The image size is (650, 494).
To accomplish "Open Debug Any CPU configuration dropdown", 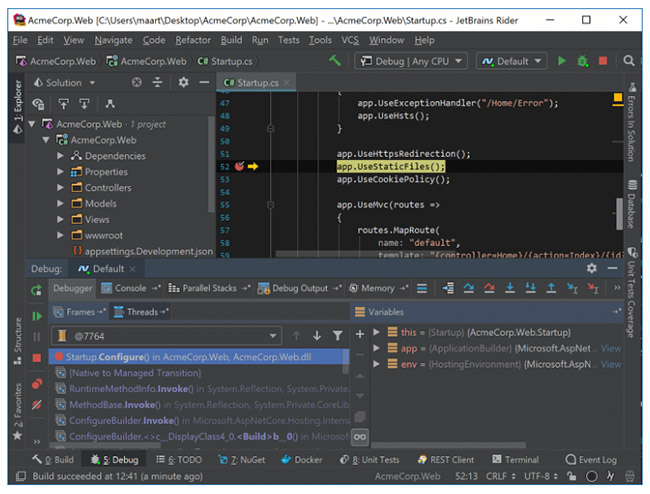I will [x=411, y=61].
